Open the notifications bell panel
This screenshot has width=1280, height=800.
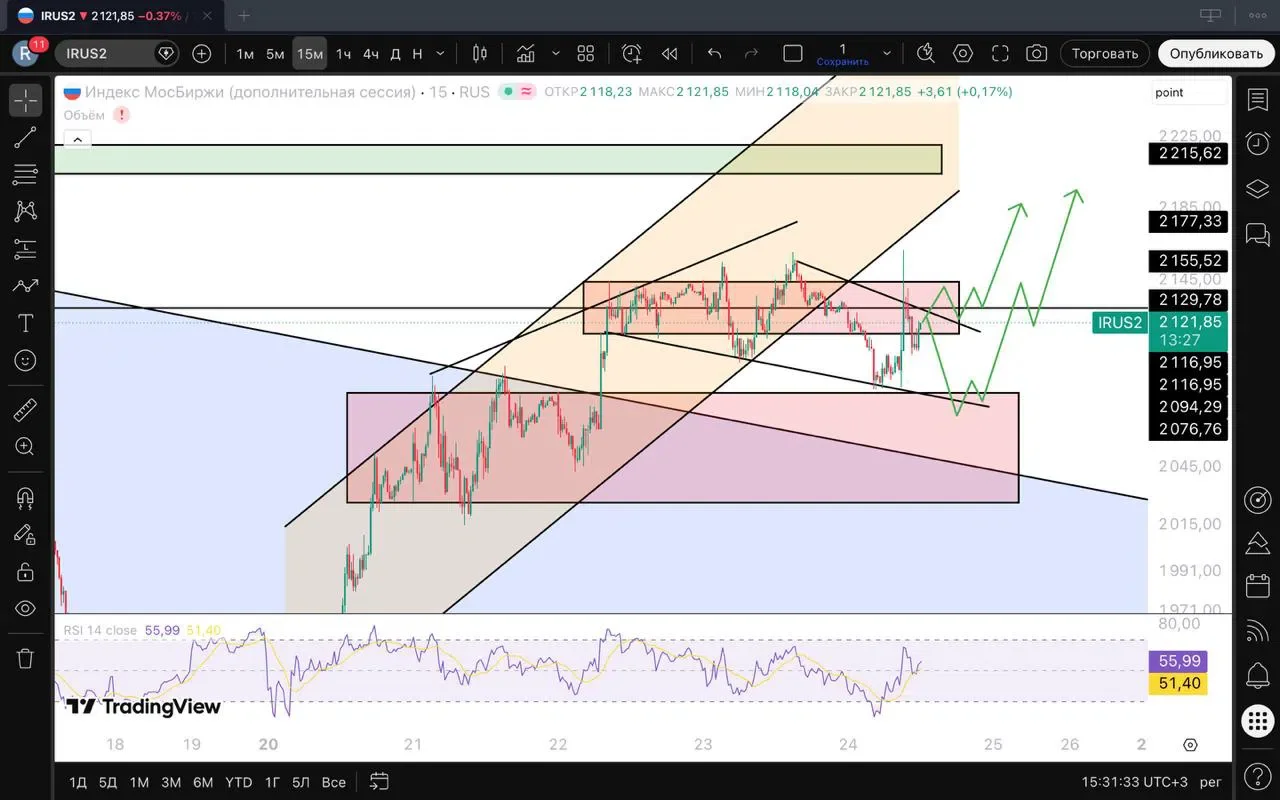[1257, 675]
